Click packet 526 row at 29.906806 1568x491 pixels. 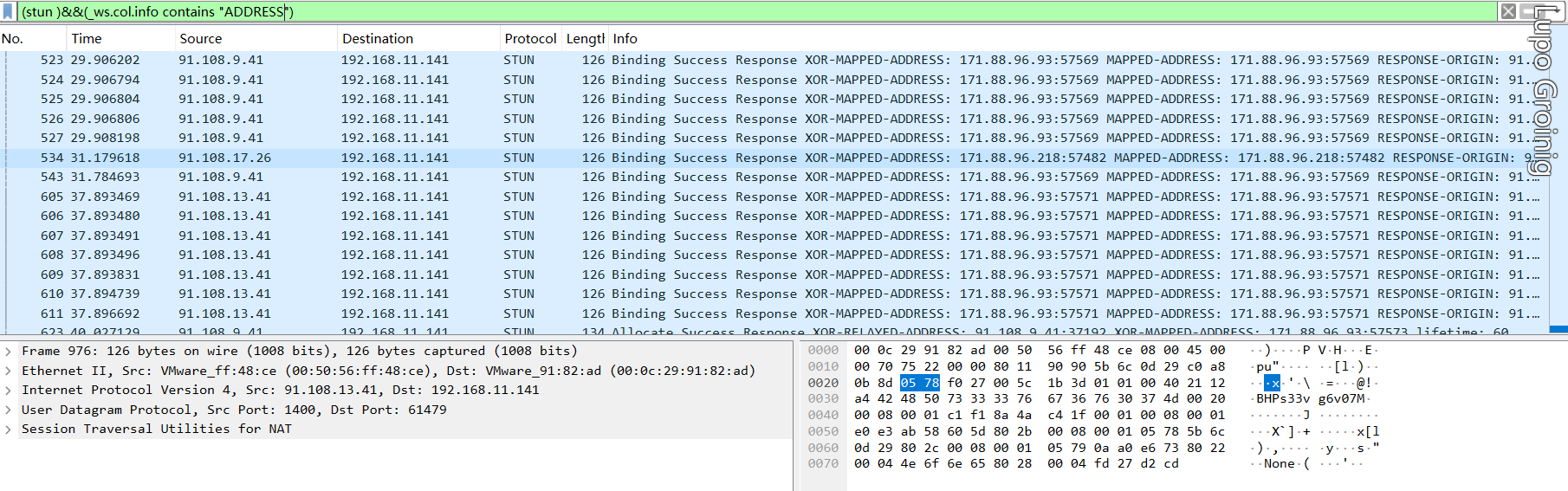click(775, 119)
